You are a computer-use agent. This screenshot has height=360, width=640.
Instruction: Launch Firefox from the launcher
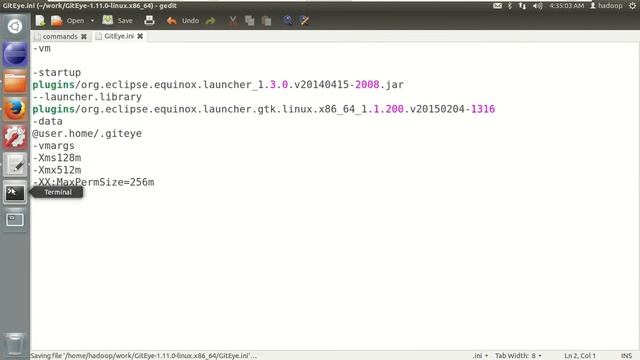point(15,109)
